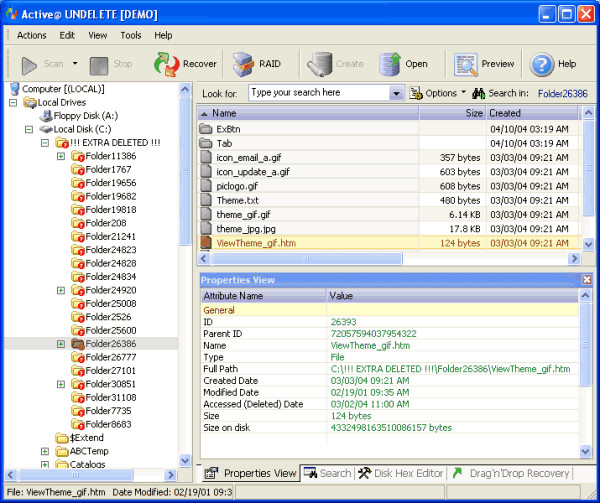Image resolution: width=600 pixels, height=503 pixels.
Task: Click the $Extend folder icon
Action: pyautogui.click(x=62, y=438)
